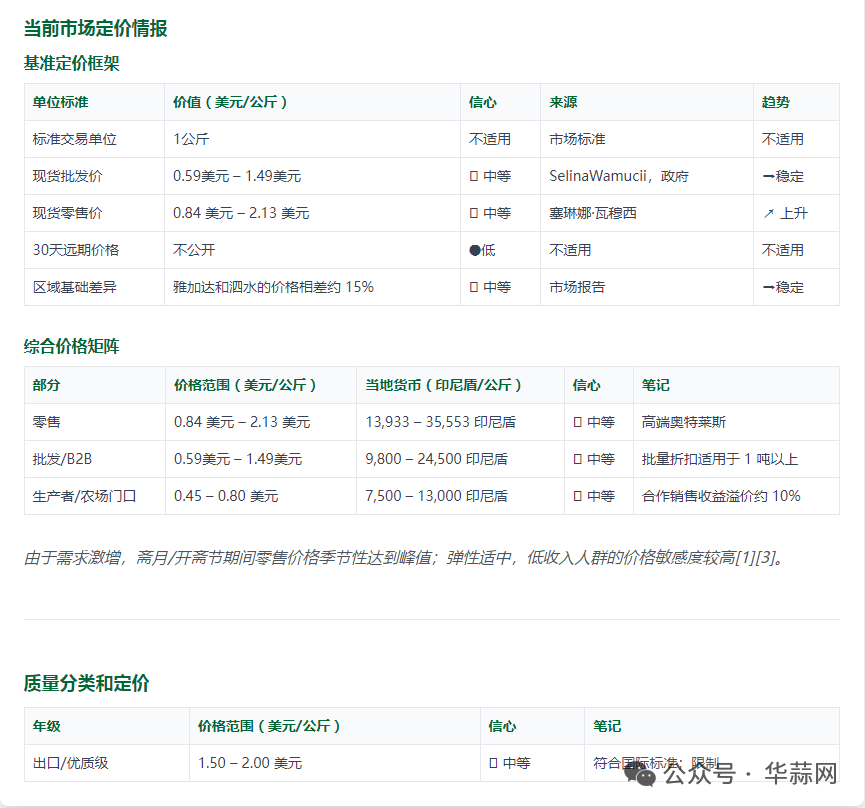Click the SelinaWamucii，政府 source cell
The height and width of the screenshot is (808, 865).
619,176
